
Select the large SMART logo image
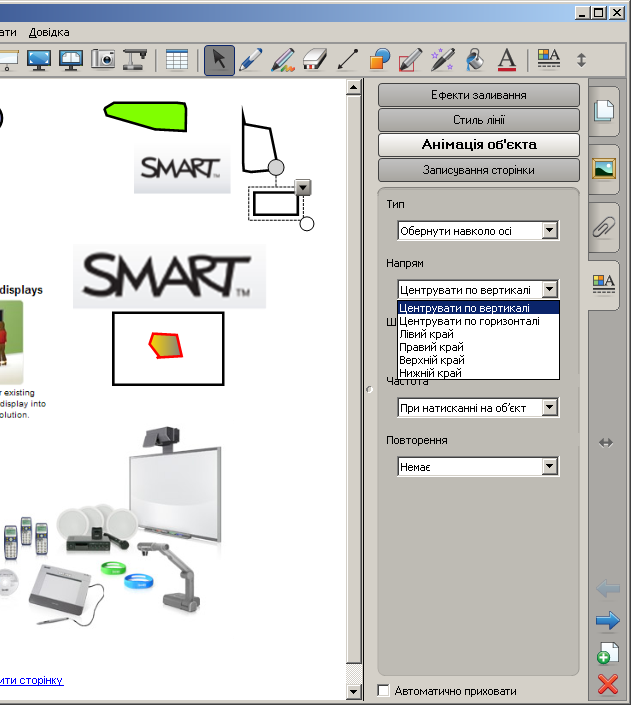170,276
